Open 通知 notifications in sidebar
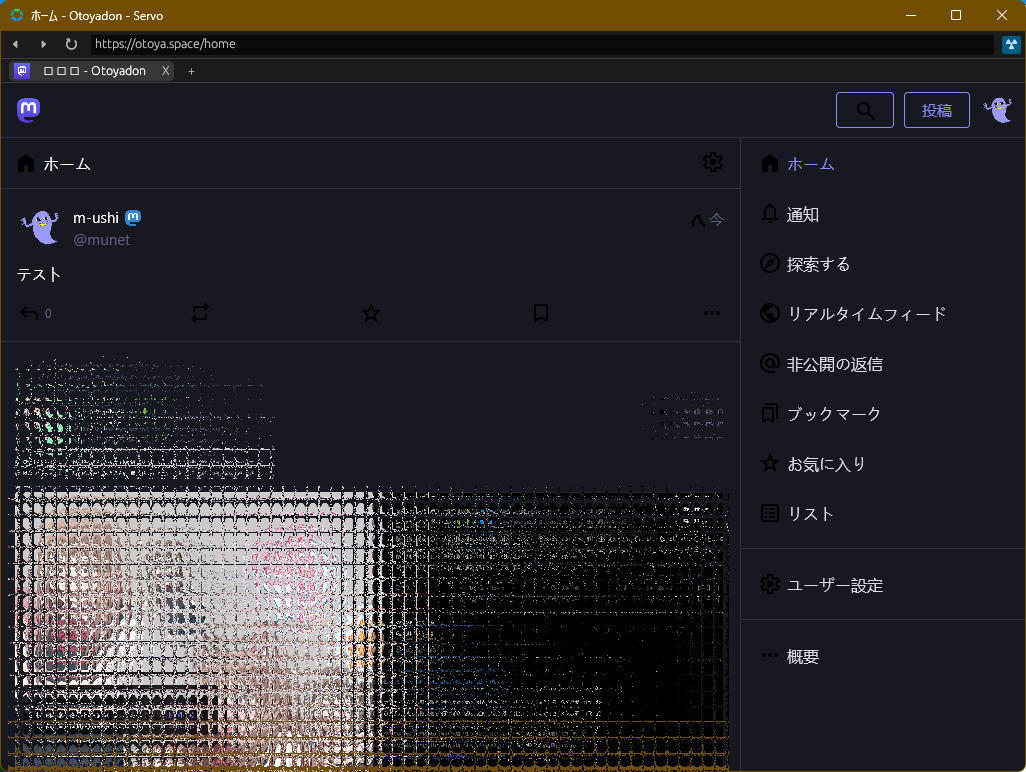Screen dimensions: 1026x772 tap(802, 214)
